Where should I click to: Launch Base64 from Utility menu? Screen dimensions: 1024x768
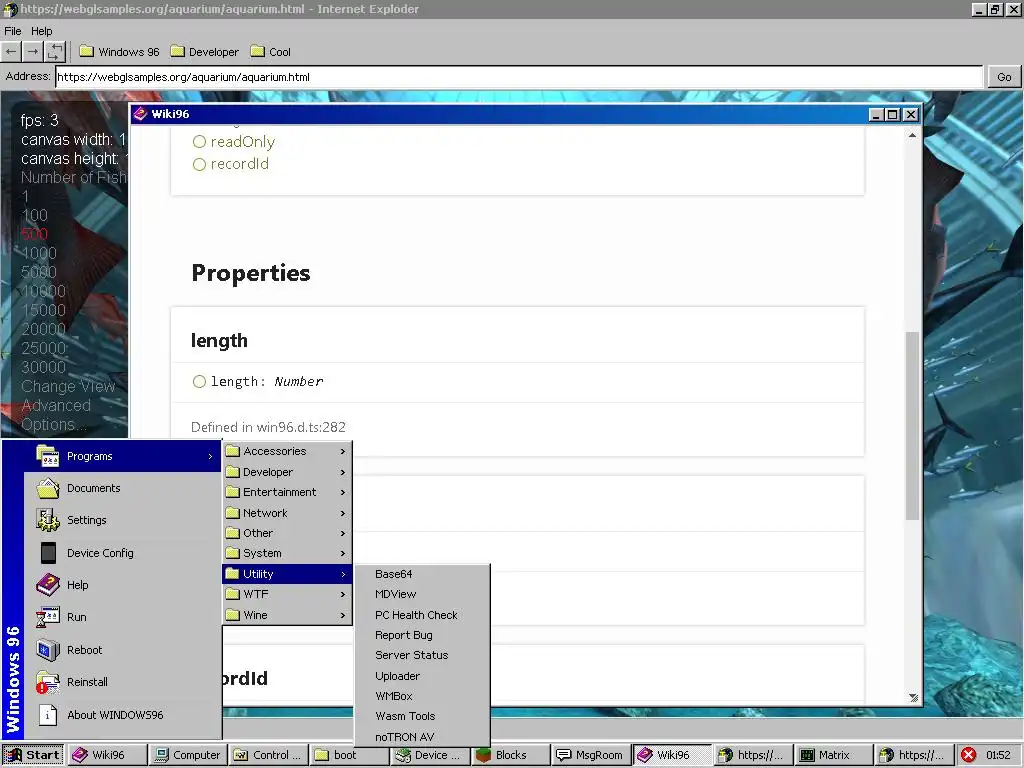pos(422,574)
